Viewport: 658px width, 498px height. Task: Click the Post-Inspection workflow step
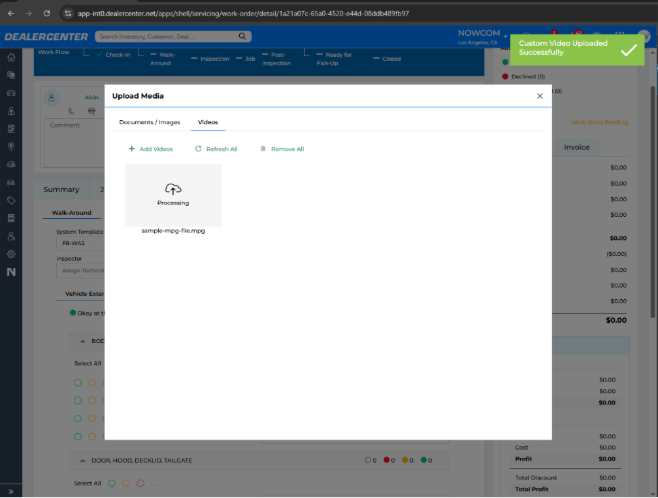tap(276, 59)
